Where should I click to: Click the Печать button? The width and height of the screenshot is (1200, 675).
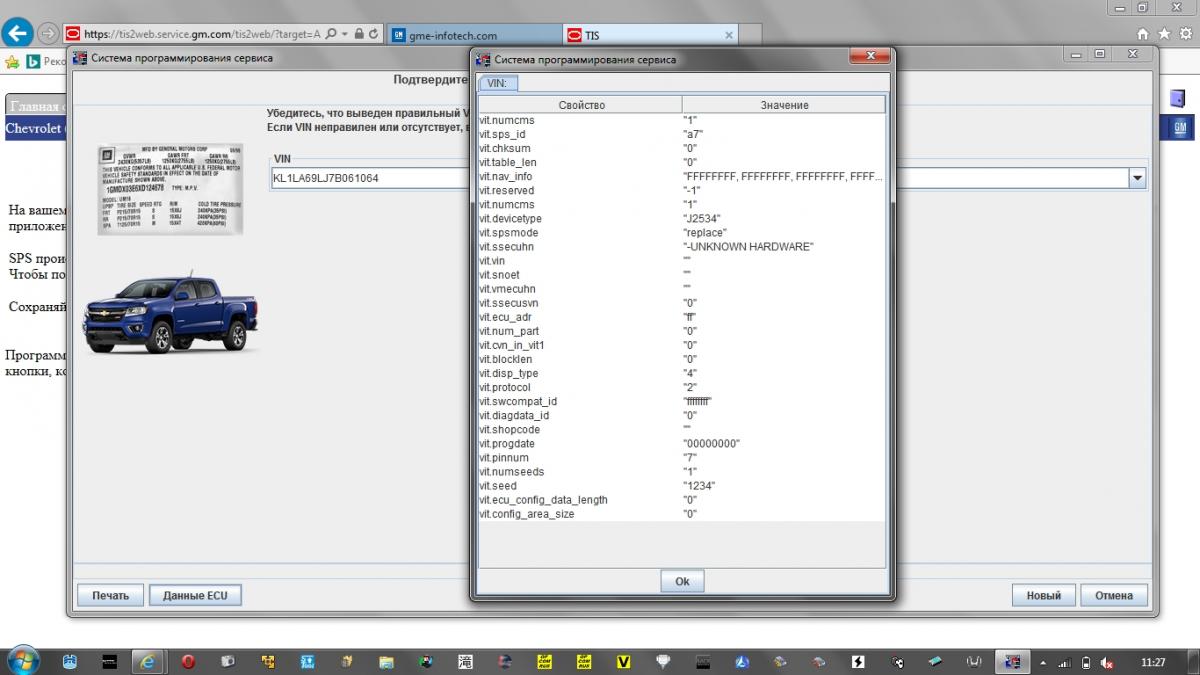[110, 595]
